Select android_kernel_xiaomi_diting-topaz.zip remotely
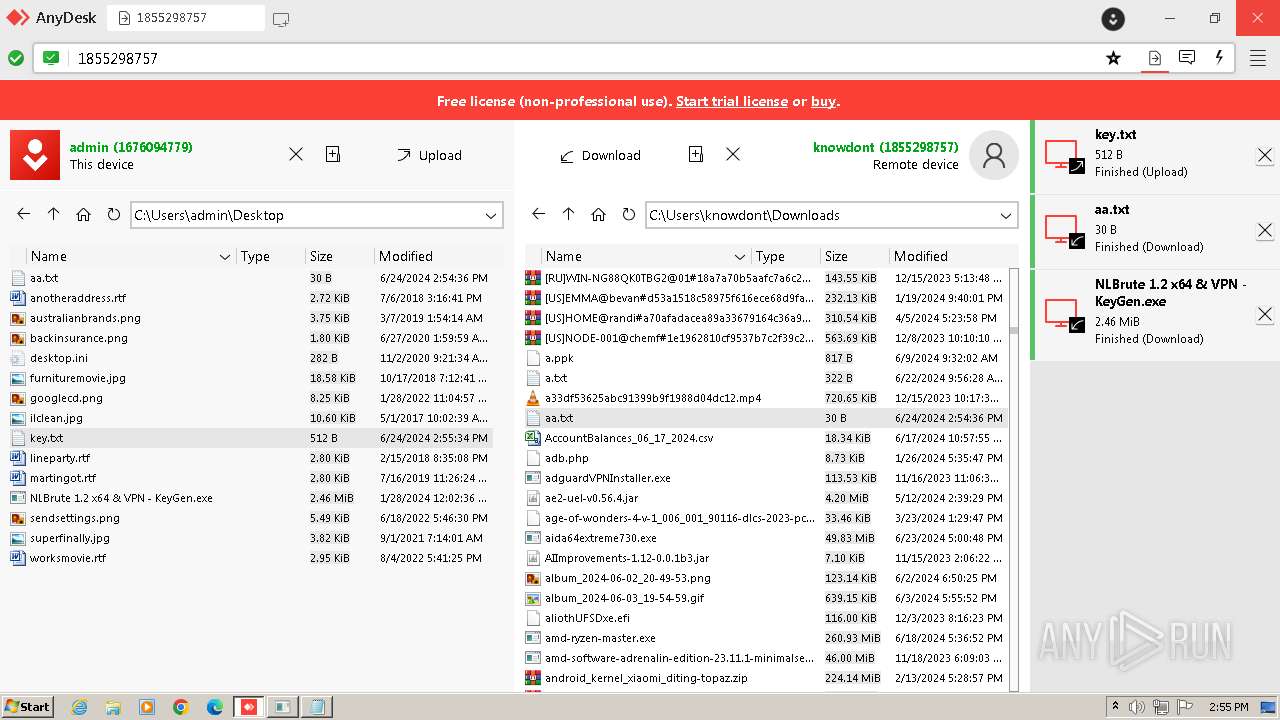This screenshot has height=720, width=1280. click(766, 678)
